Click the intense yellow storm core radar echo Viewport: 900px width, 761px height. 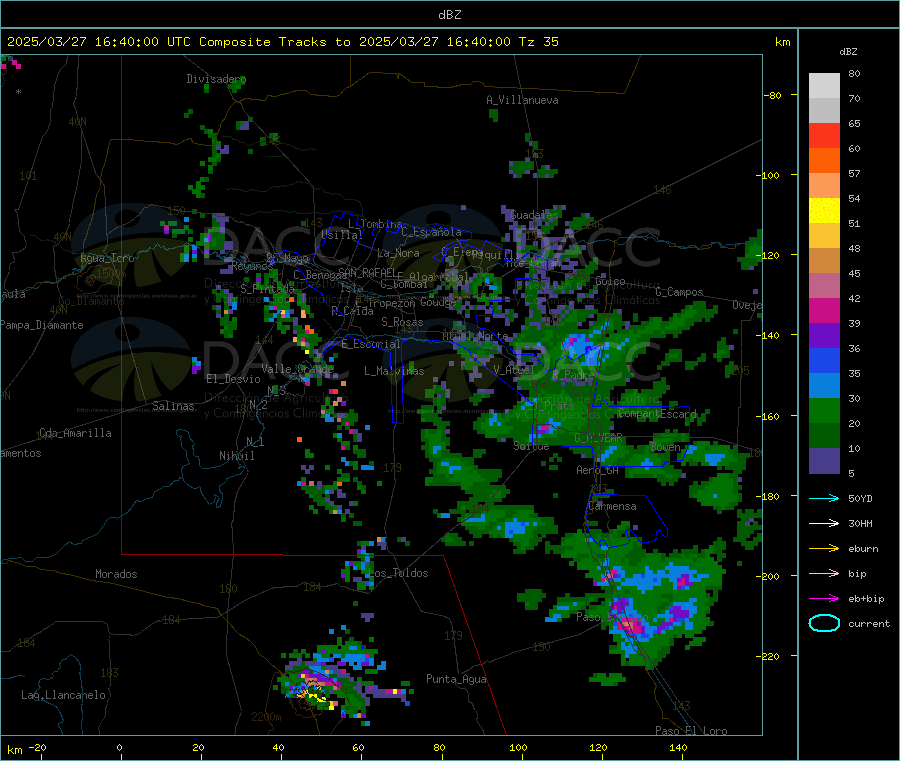(x=315, y=696)
